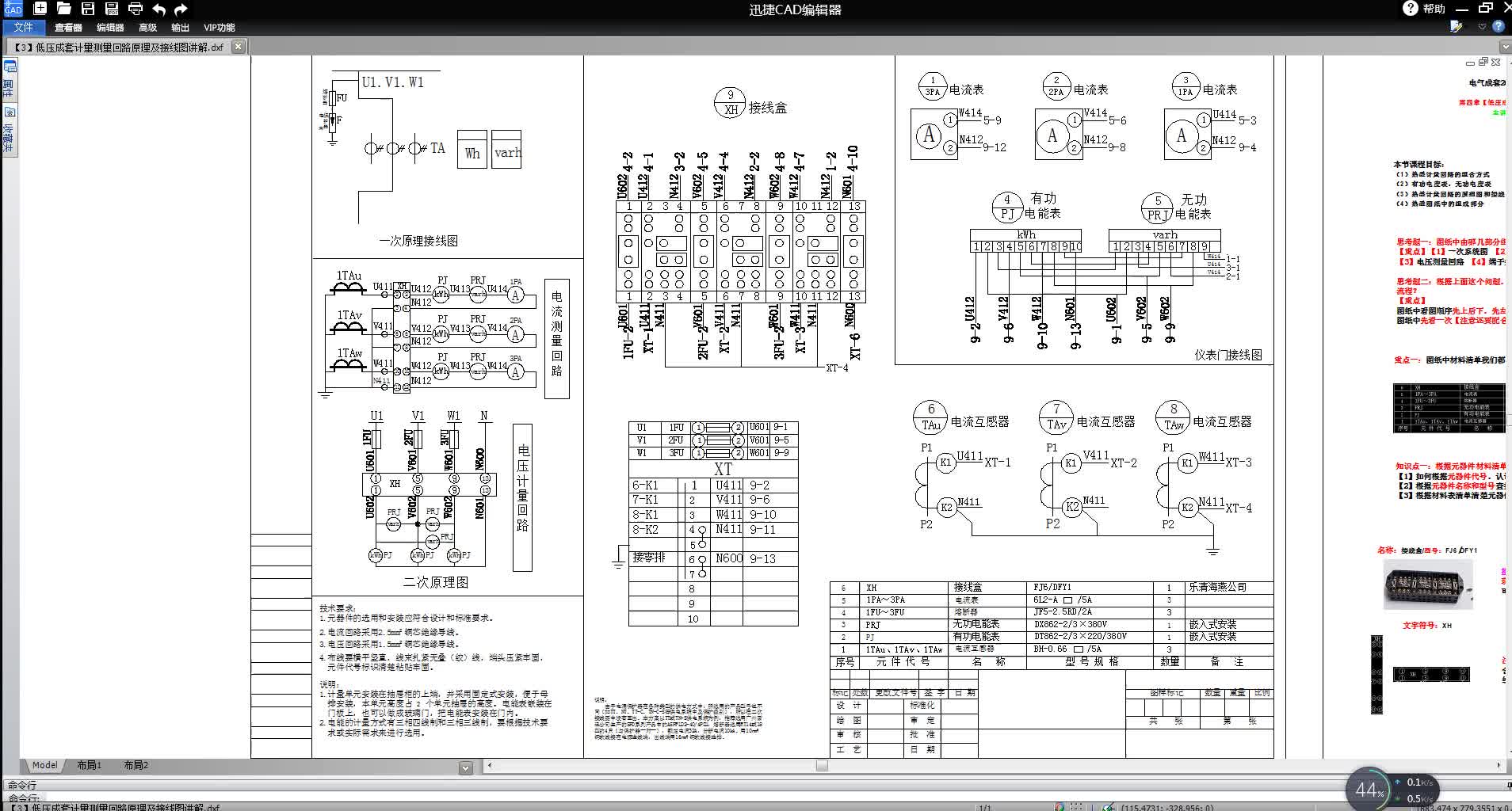Open the 输出 ribbon tab

181,28
